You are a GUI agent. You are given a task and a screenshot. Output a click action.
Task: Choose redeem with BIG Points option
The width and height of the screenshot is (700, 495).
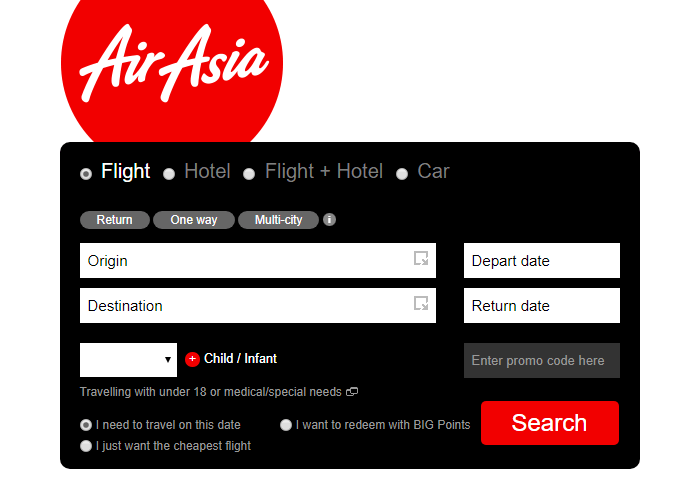tap(286, 425)
